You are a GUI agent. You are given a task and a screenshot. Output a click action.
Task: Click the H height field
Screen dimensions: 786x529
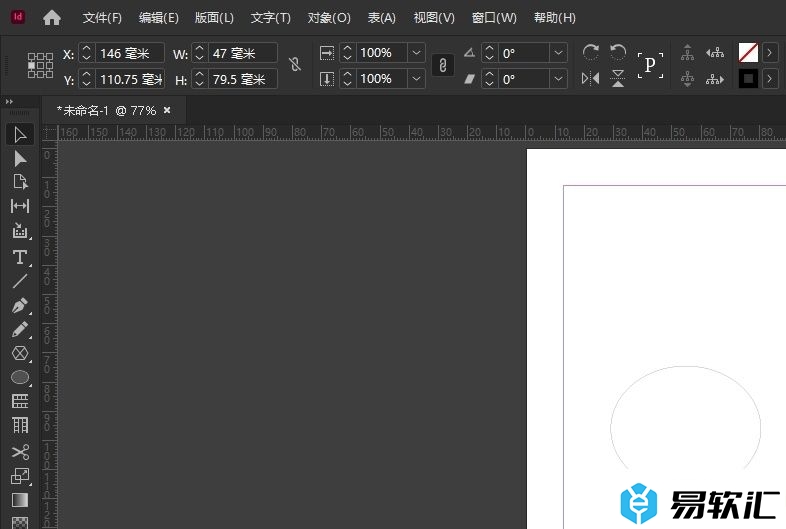243,79
